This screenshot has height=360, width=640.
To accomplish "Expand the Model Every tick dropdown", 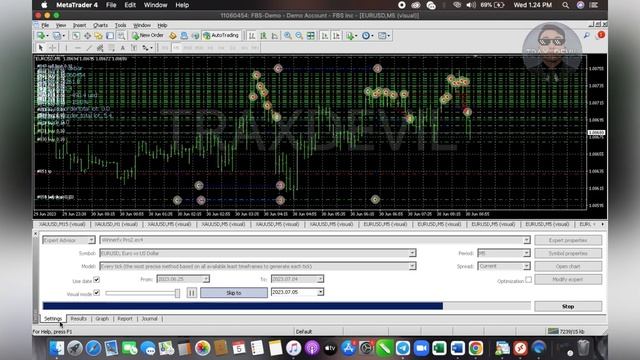I will [412, 266].
